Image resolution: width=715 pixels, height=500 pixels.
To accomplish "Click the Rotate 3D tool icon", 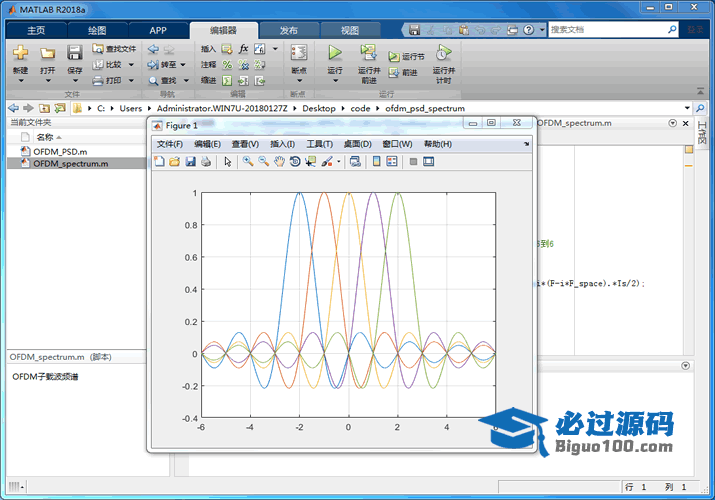I will click(x=295, y=161).
